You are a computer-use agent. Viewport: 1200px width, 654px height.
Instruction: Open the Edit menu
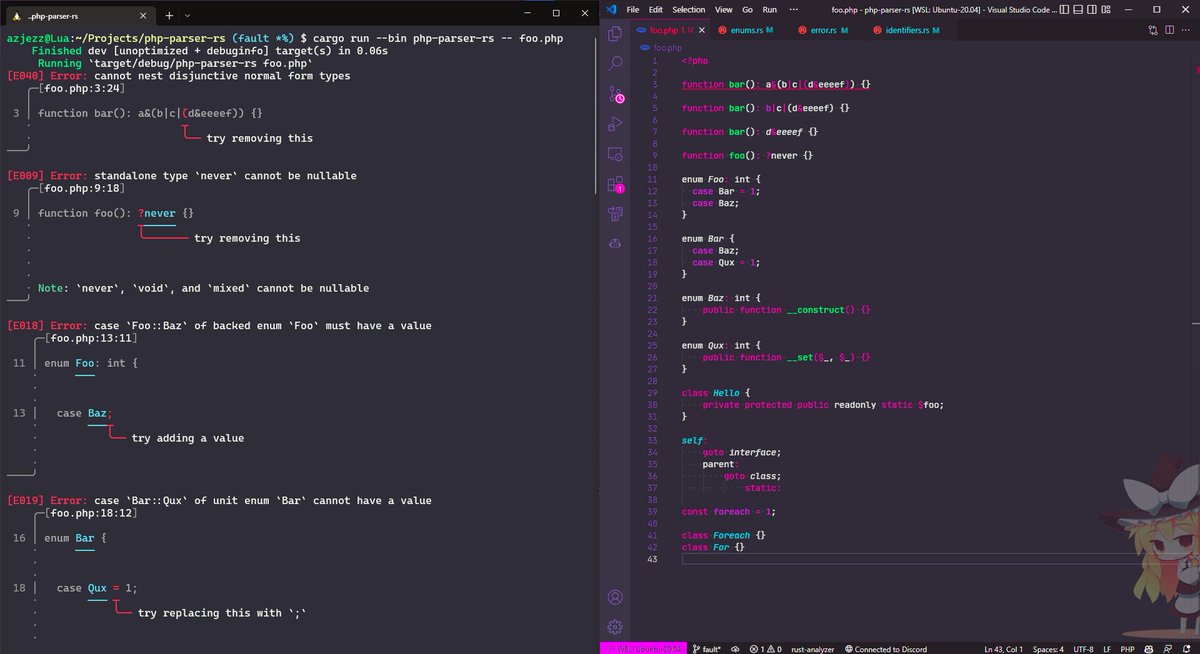(656, 9)
